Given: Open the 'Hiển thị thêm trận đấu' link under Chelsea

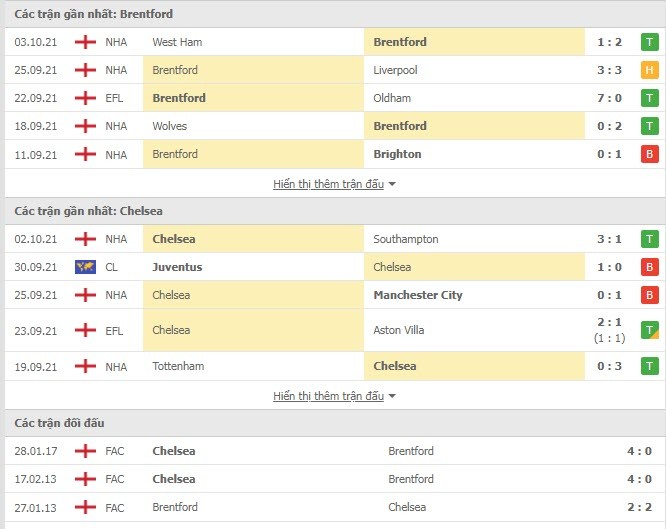Looking at the screenshot, I should [328, 396].
